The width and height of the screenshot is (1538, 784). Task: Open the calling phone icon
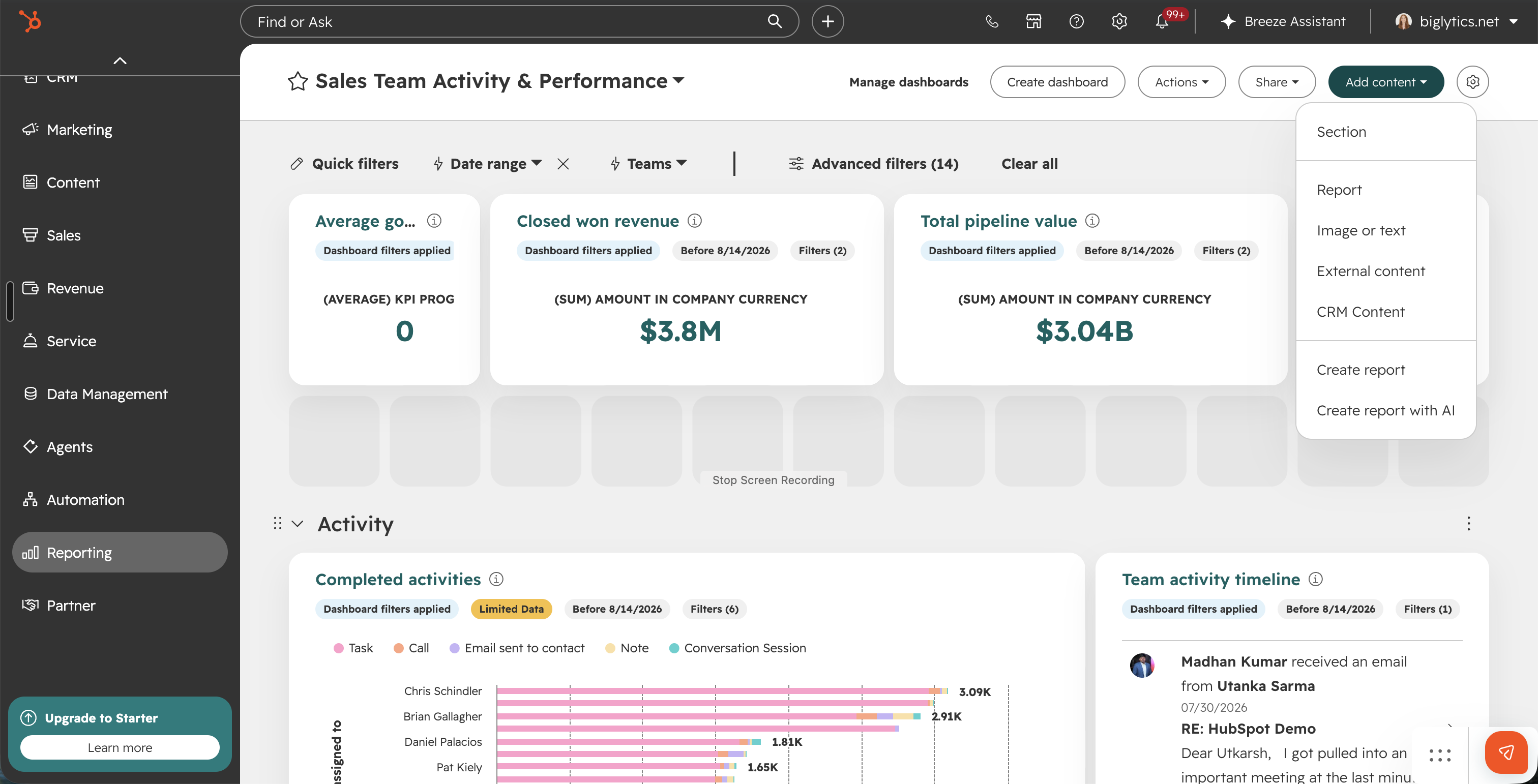[992, 21]
